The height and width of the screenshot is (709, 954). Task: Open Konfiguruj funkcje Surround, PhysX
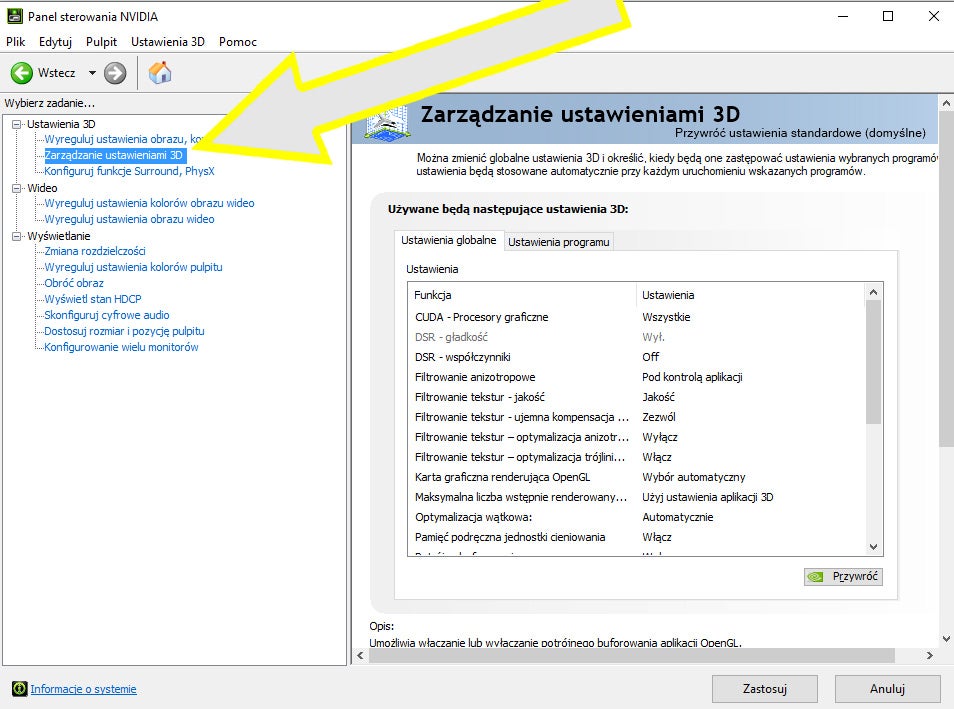(130, 171)
